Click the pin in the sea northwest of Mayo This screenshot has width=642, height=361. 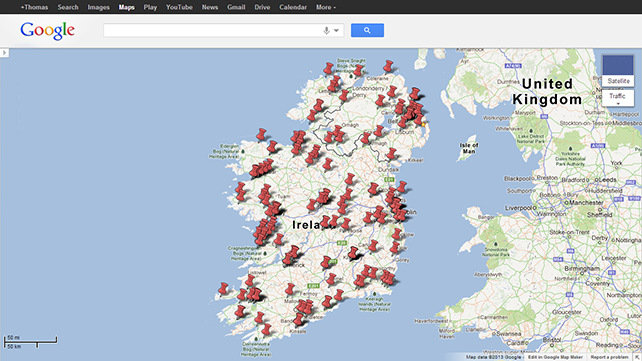point(261,134)
